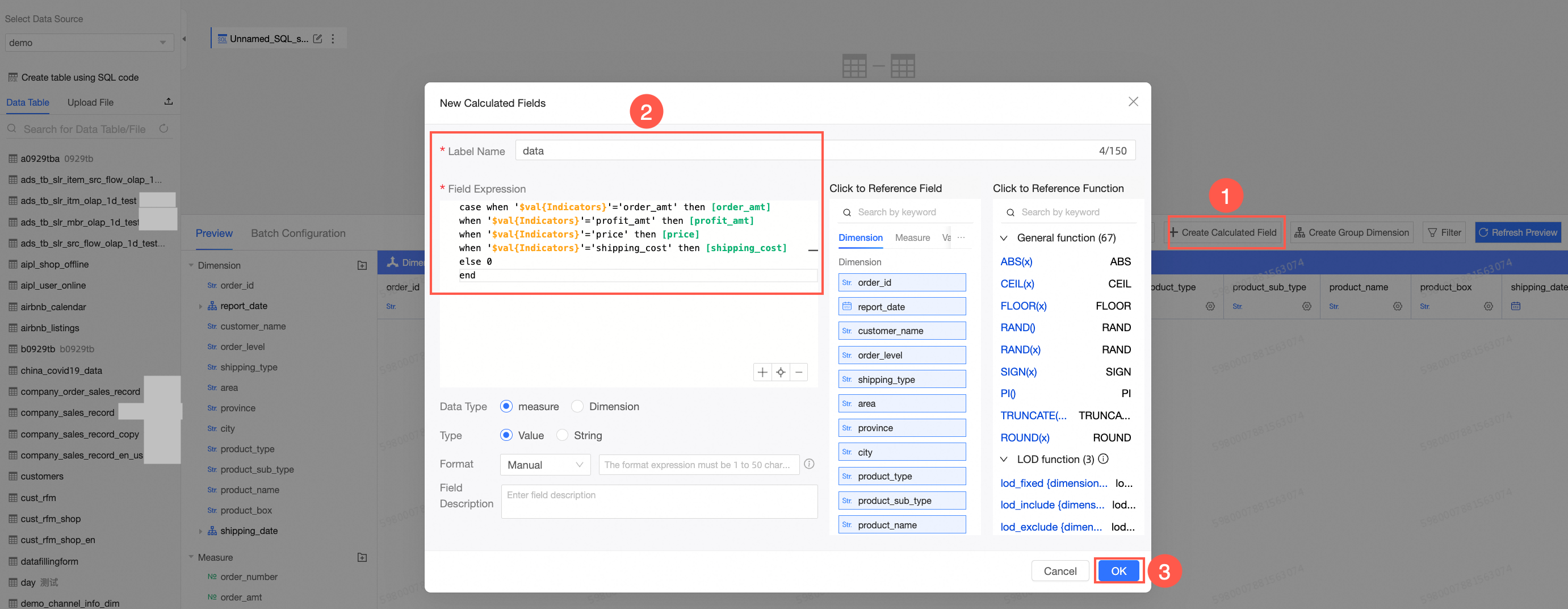Select the measure data type radio
The width and height of the screenshot is (1568, 609).
[506, 406]
